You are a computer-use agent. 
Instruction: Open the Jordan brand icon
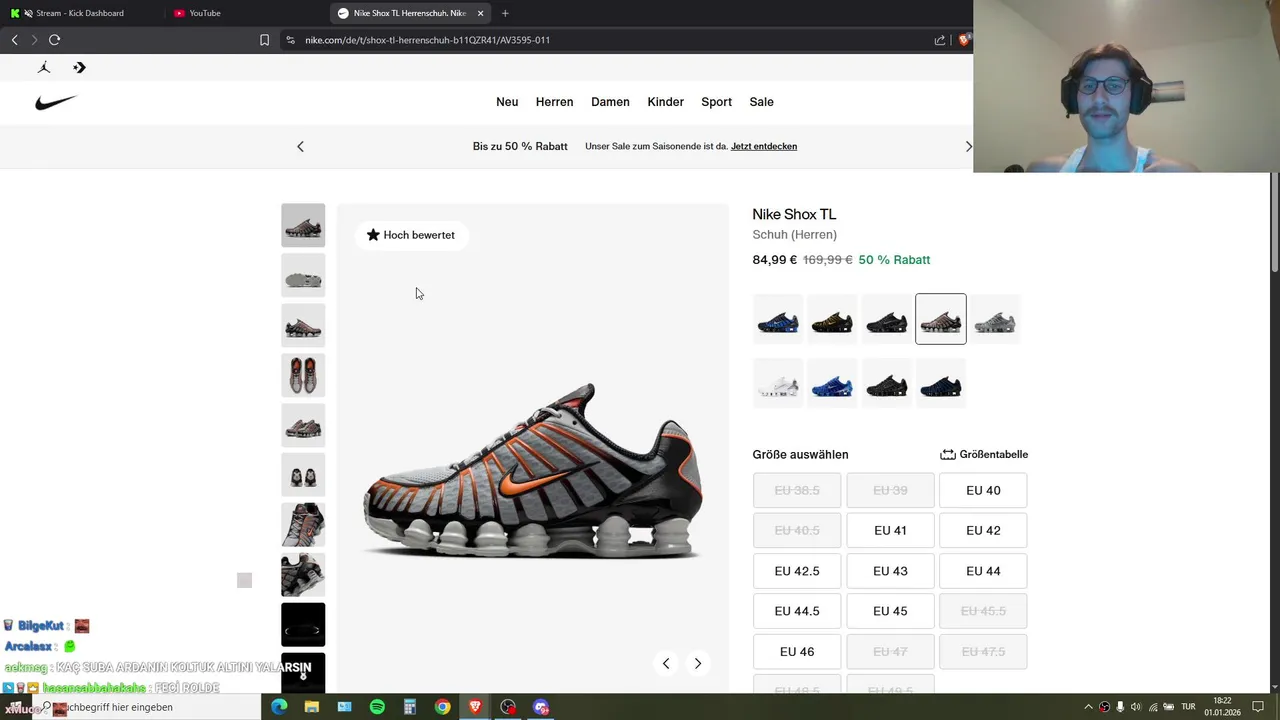point(44,67)
